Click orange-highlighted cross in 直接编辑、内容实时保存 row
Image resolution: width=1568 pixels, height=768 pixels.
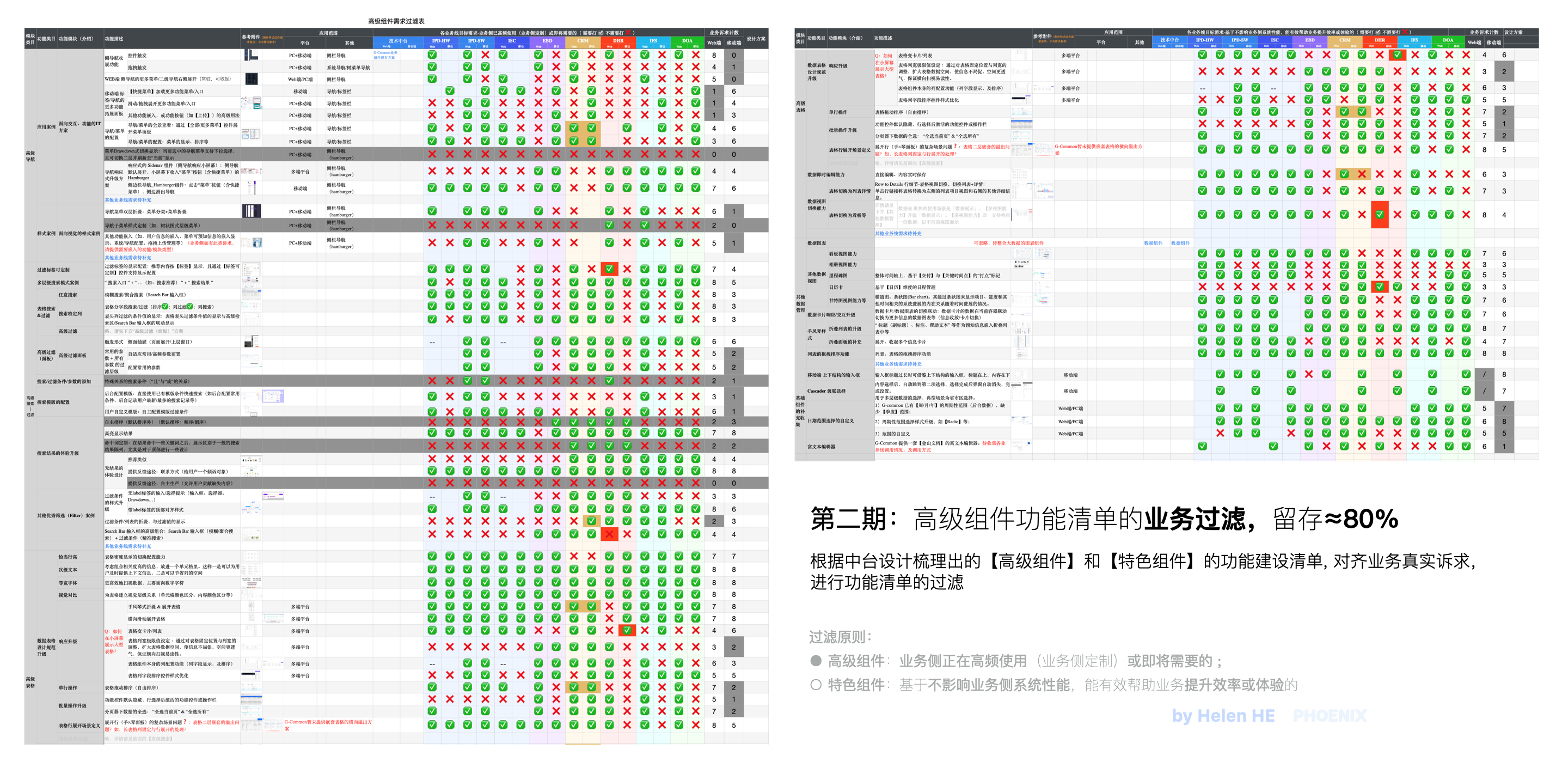coord(1362,174)
